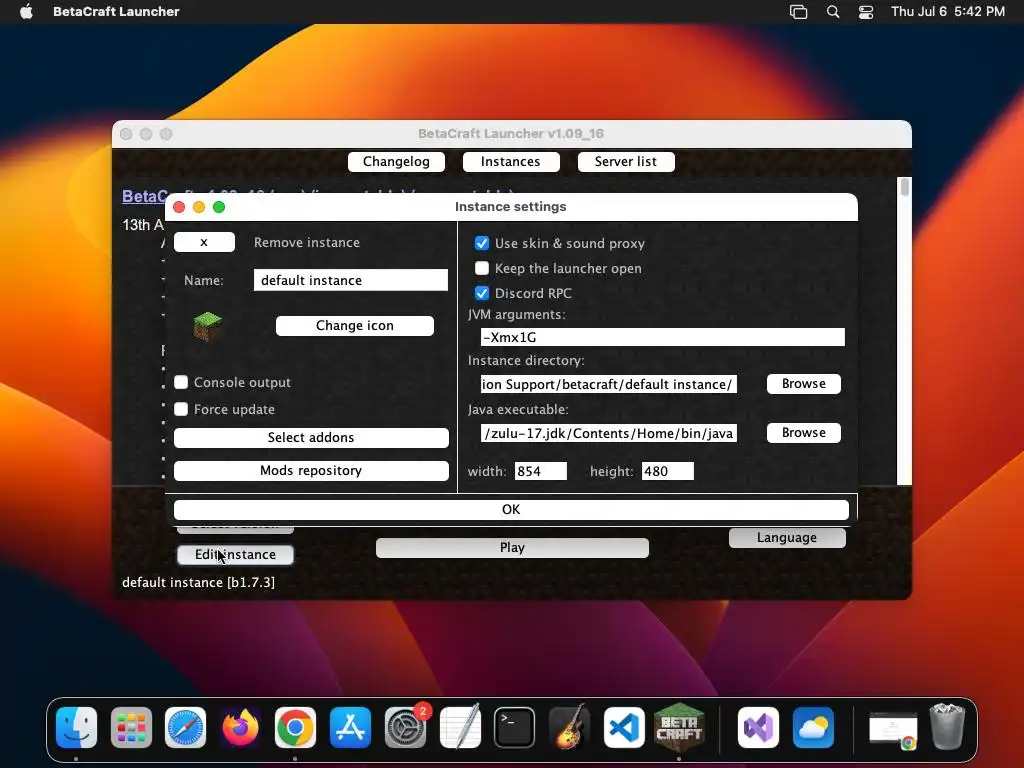Enable Keep the launcher open
Screen dimensions: 1024x768
(482, 268)
